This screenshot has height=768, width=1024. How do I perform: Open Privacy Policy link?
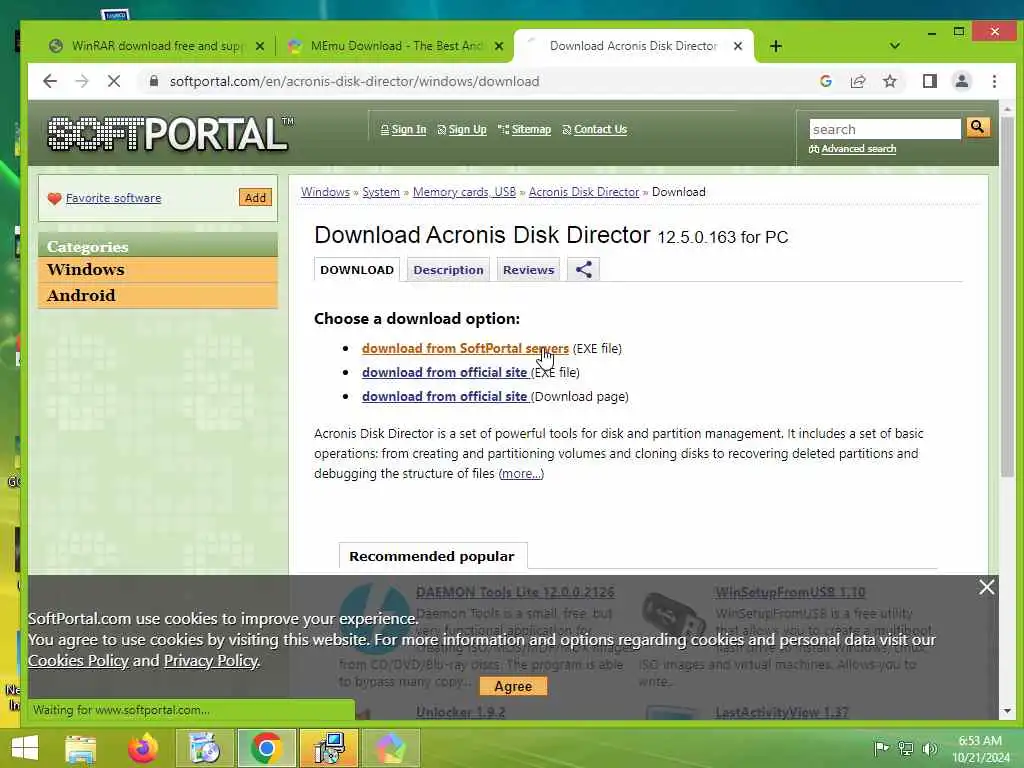pyautogui.click(x=211, y=660)
